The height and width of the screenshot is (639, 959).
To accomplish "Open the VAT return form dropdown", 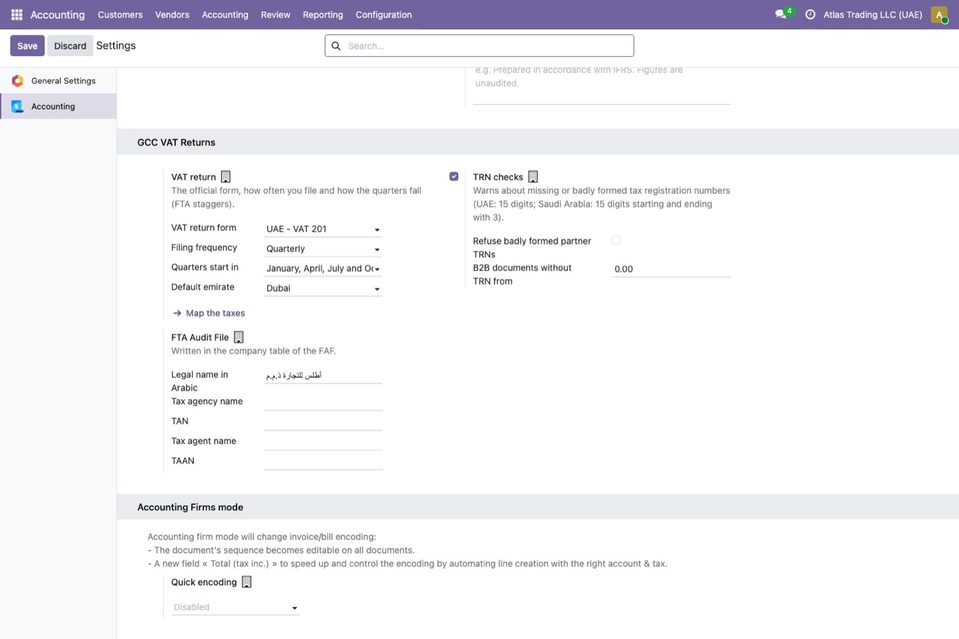I will (323, 229).
